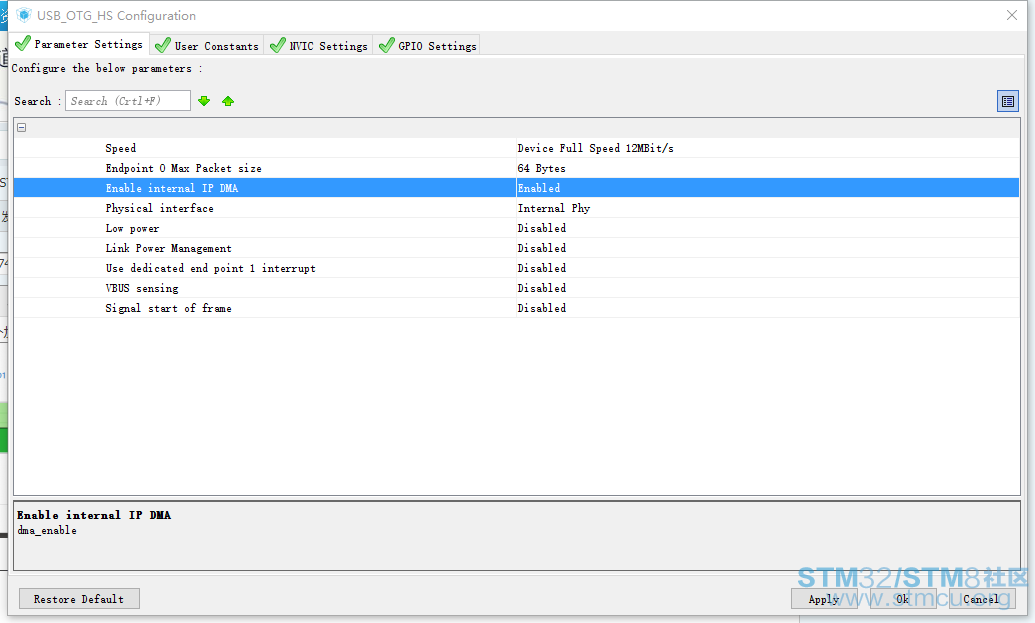1035x623 pixels.
Task: Open the Disabled value for VBUS sensing
Action: (767, 288)
